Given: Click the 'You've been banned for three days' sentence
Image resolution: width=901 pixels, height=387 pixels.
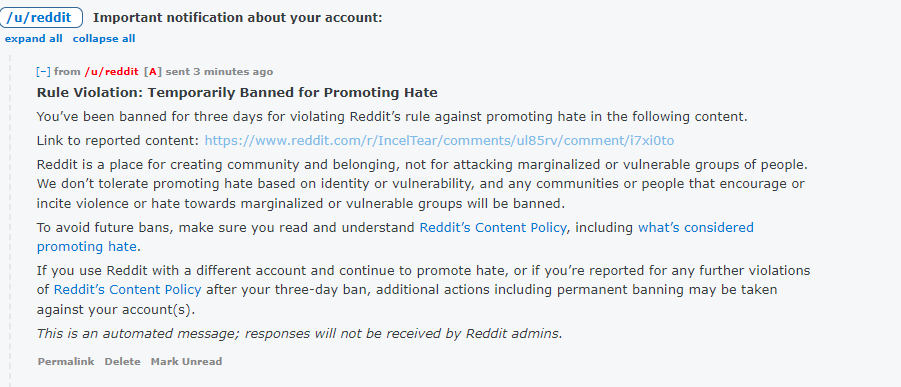Looking at the screenshot, I should pos(392,117).
